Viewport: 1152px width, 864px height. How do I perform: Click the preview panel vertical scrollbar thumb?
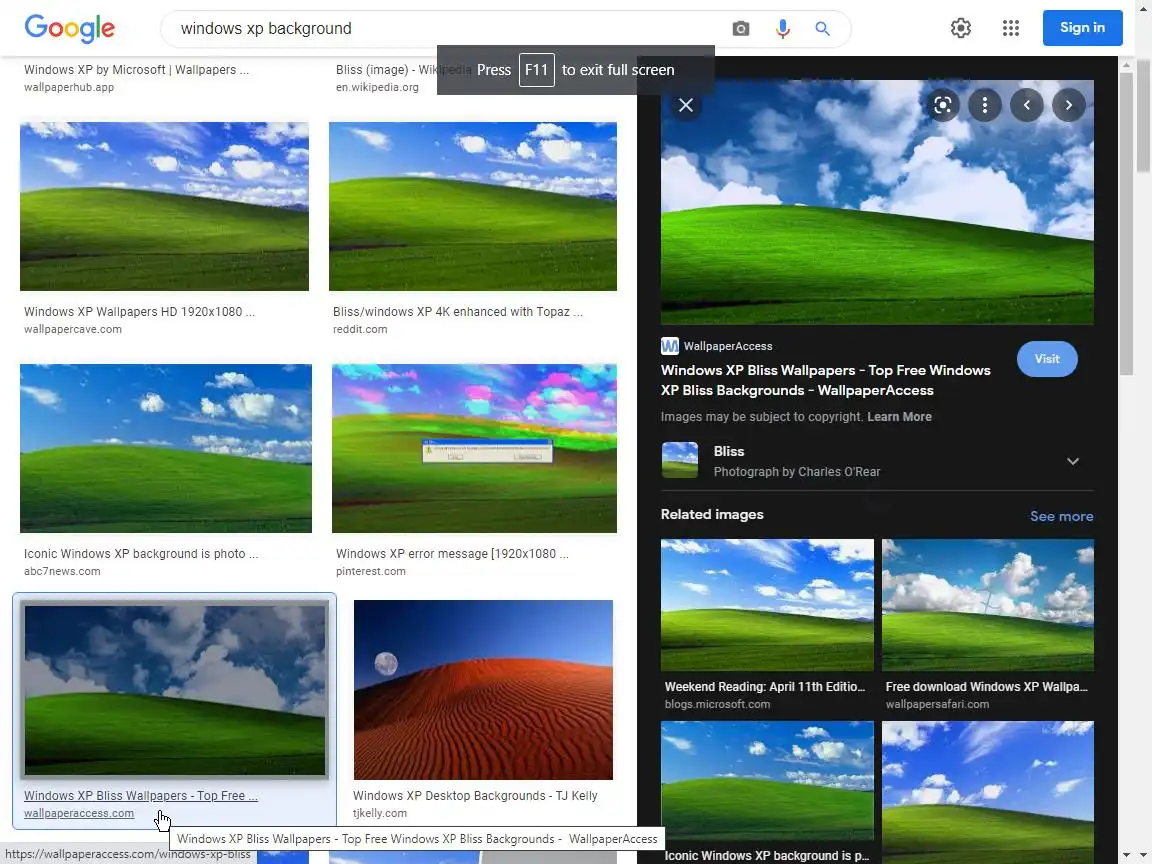(x=1126, y=224)
